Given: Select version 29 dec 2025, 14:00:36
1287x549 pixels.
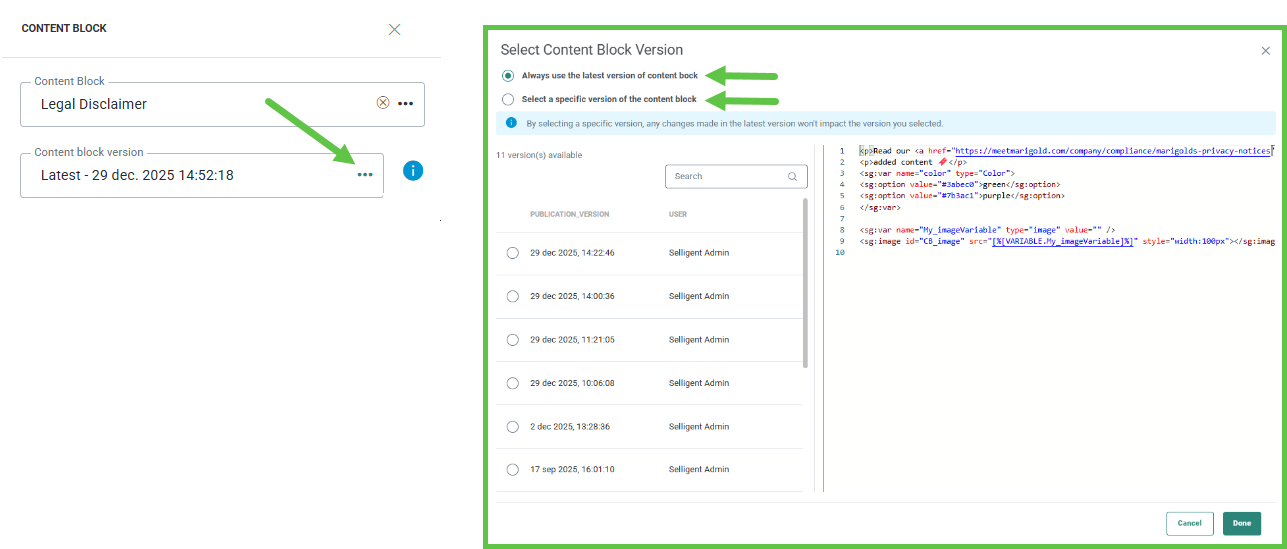Looking at the screenshot, I should pos(513,296).
